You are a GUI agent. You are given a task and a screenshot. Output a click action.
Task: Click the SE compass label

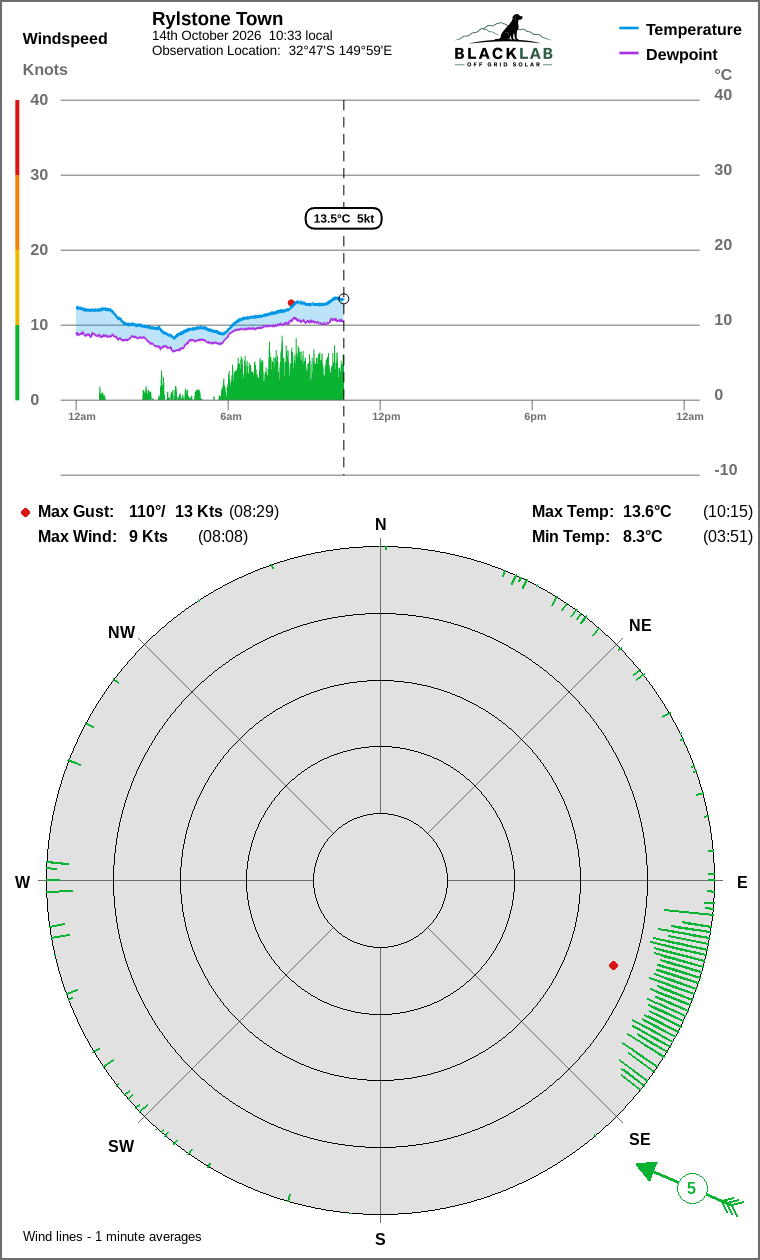(640, 1139)
